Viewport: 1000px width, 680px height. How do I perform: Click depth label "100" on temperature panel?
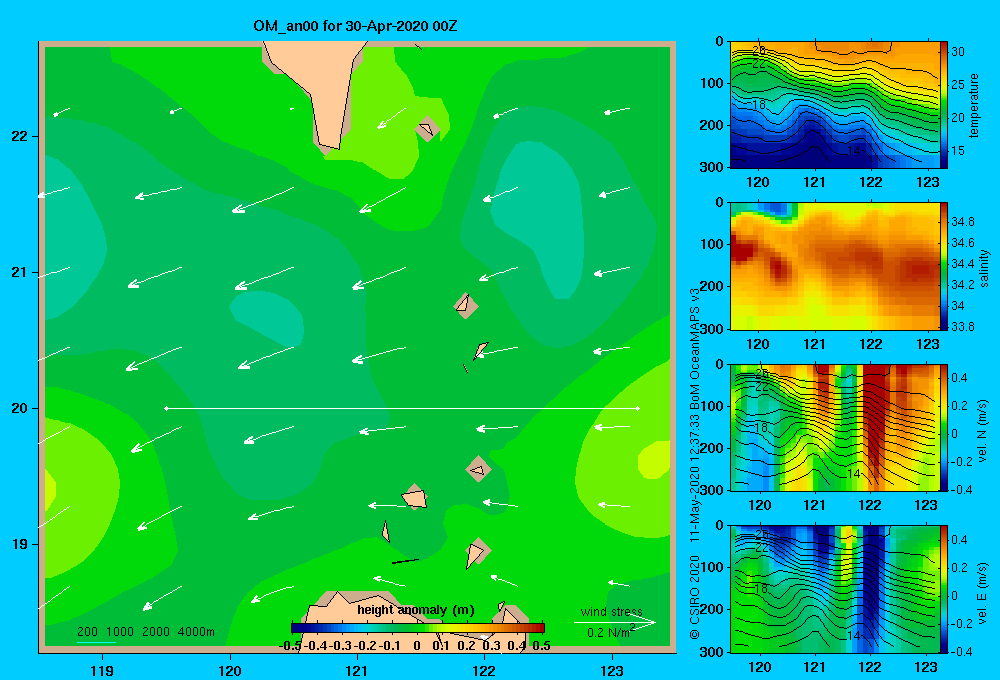click(x=712, y=83)
